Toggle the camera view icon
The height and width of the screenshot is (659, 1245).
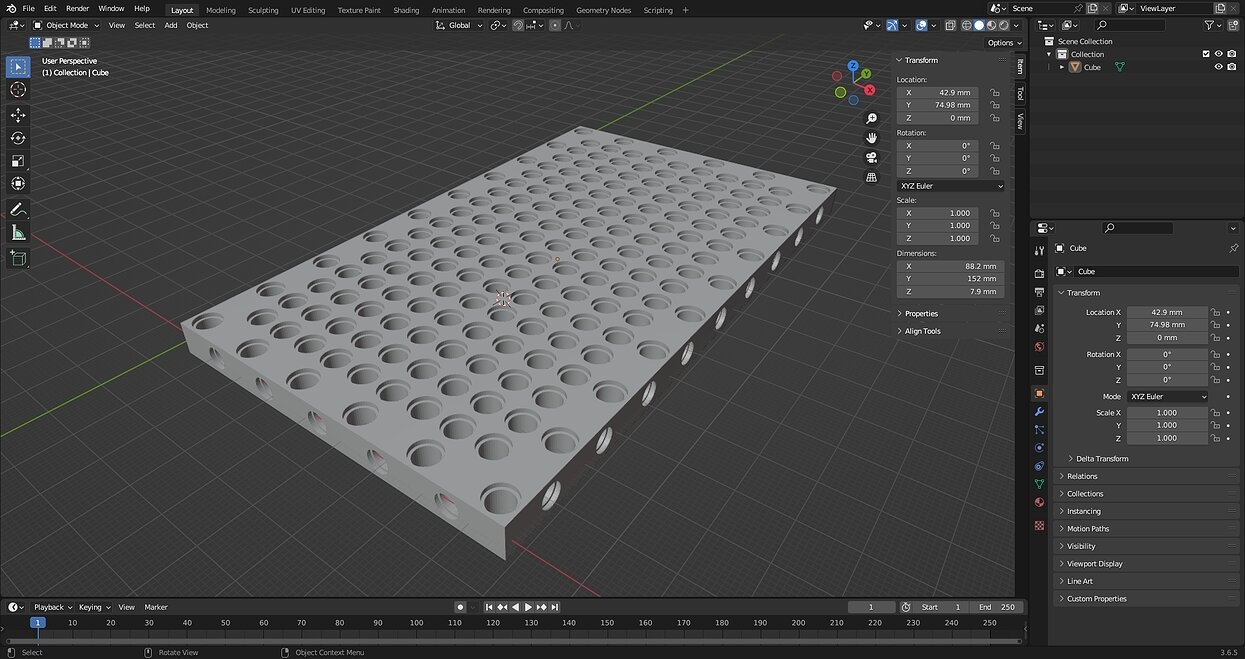pos(872,157)
